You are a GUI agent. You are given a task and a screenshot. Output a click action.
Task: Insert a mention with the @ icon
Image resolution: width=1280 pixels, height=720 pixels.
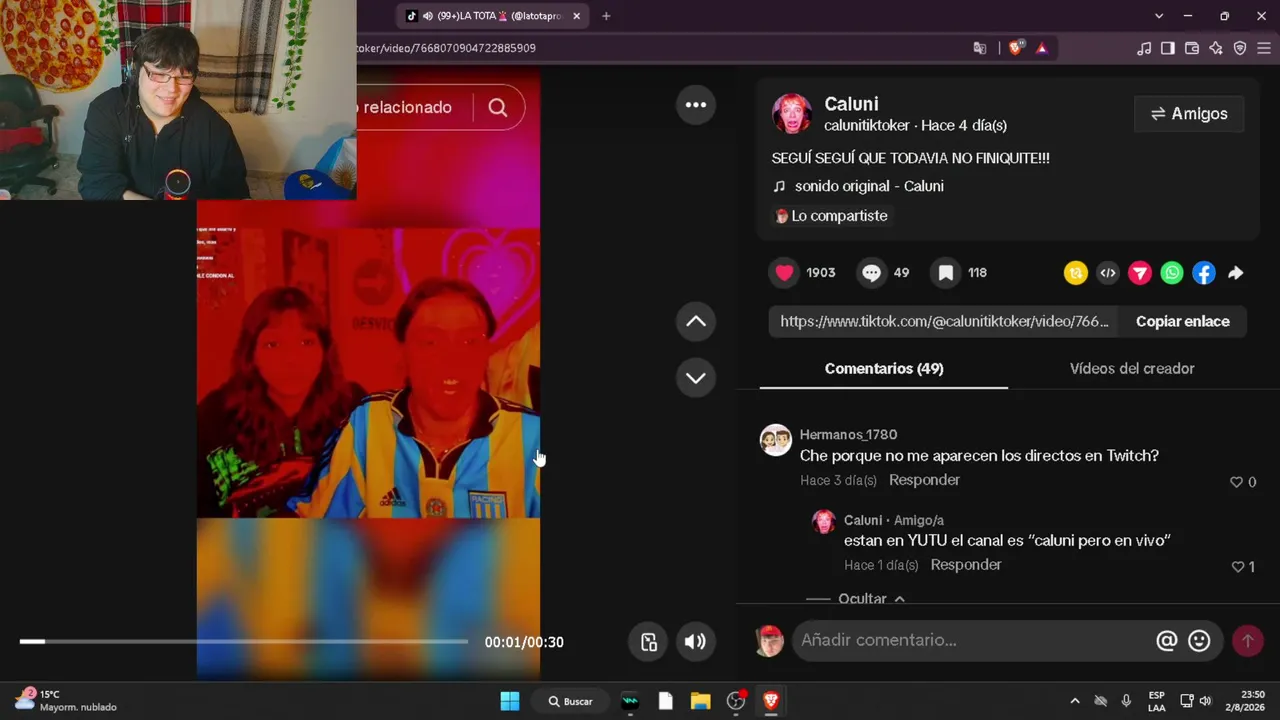tap(1166, 641)
